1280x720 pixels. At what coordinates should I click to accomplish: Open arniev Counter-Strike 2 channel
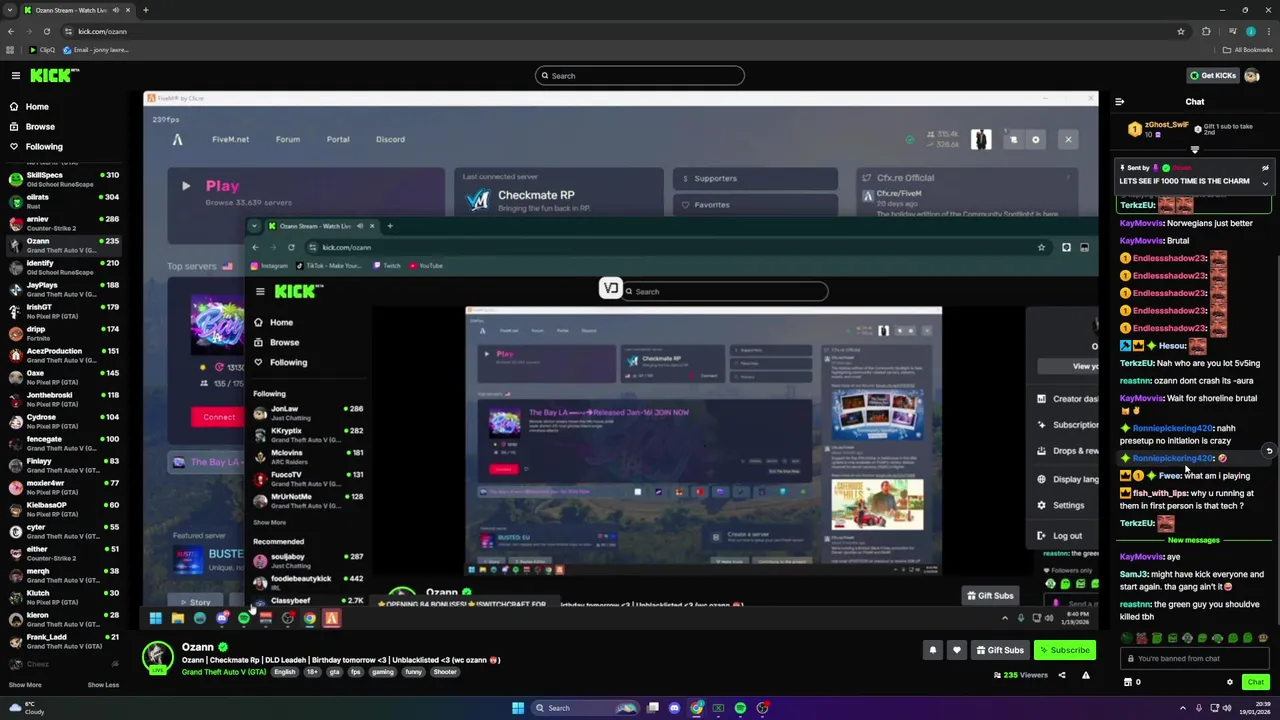(x=64, y=224)
